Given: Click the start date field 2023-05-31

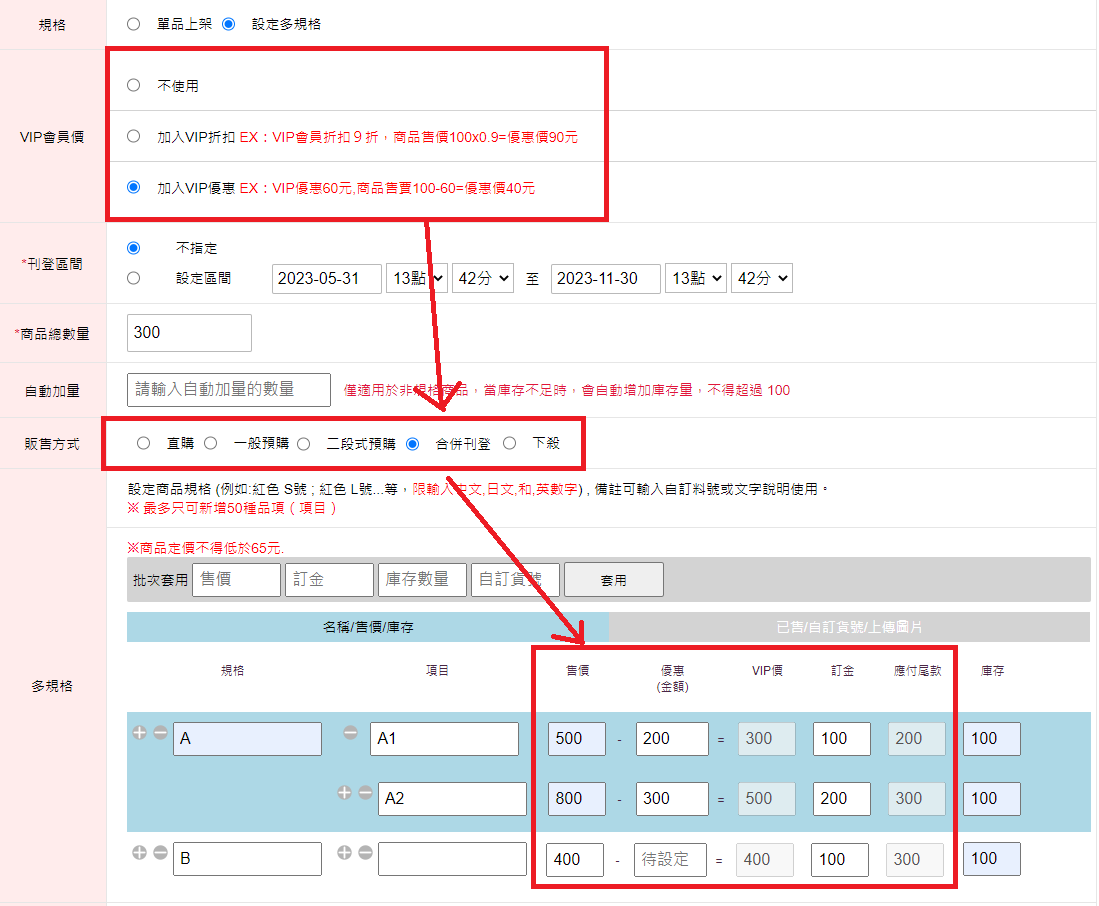Looking at the screenshot, I should click(327, 279).
